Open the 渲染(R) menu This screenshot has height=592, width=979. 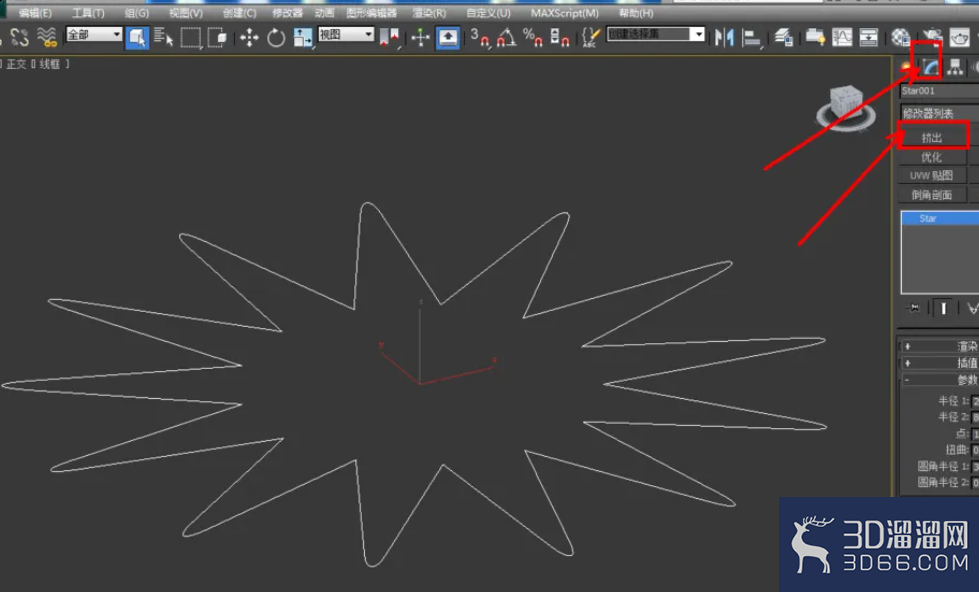429,12
